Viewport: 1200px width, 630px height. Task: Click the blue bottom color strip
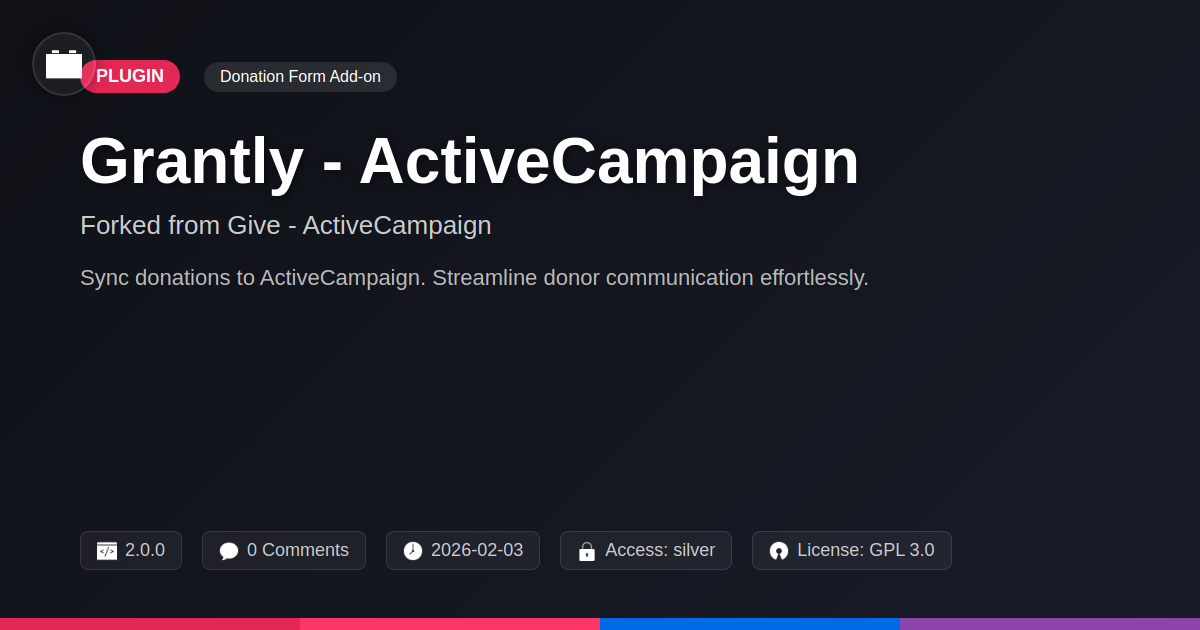point(750,624)
